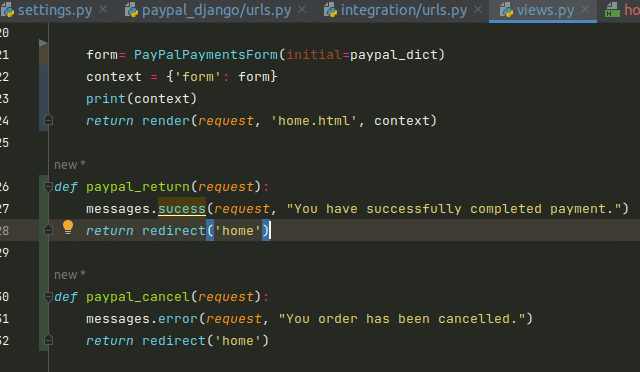Screen dimensions: 640x372
Task: Open the HTML file tab icon at far right
Action: [x=612, y=10]
